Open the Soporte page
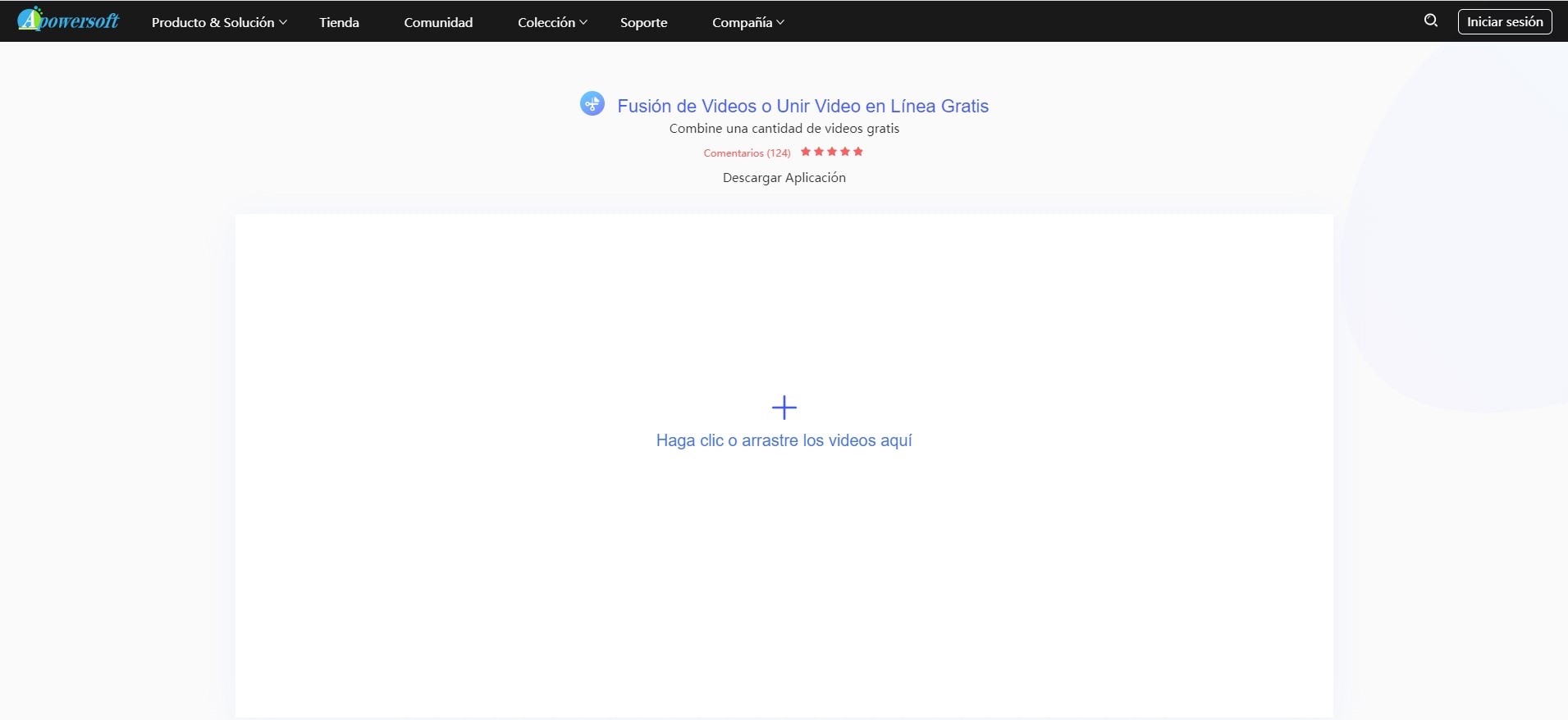Viewport: 1568px width, 720px height. pyautogui.click(x=643, y=22)
